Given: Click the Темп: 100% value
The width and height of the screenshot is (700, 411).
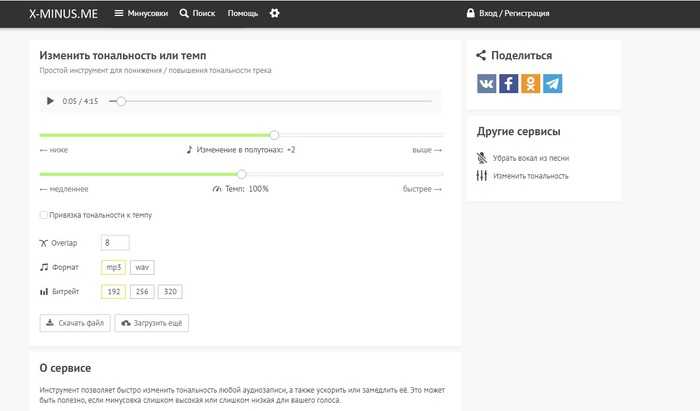Looking at the screenshot, I should (247, 189).
